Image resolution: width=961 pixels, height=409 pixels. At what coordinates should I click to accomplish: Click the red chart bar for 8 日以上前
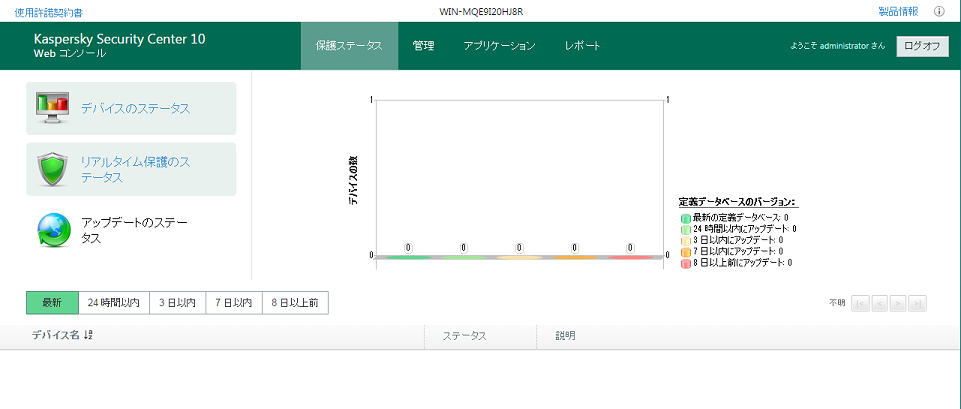(x=630, y=258)
